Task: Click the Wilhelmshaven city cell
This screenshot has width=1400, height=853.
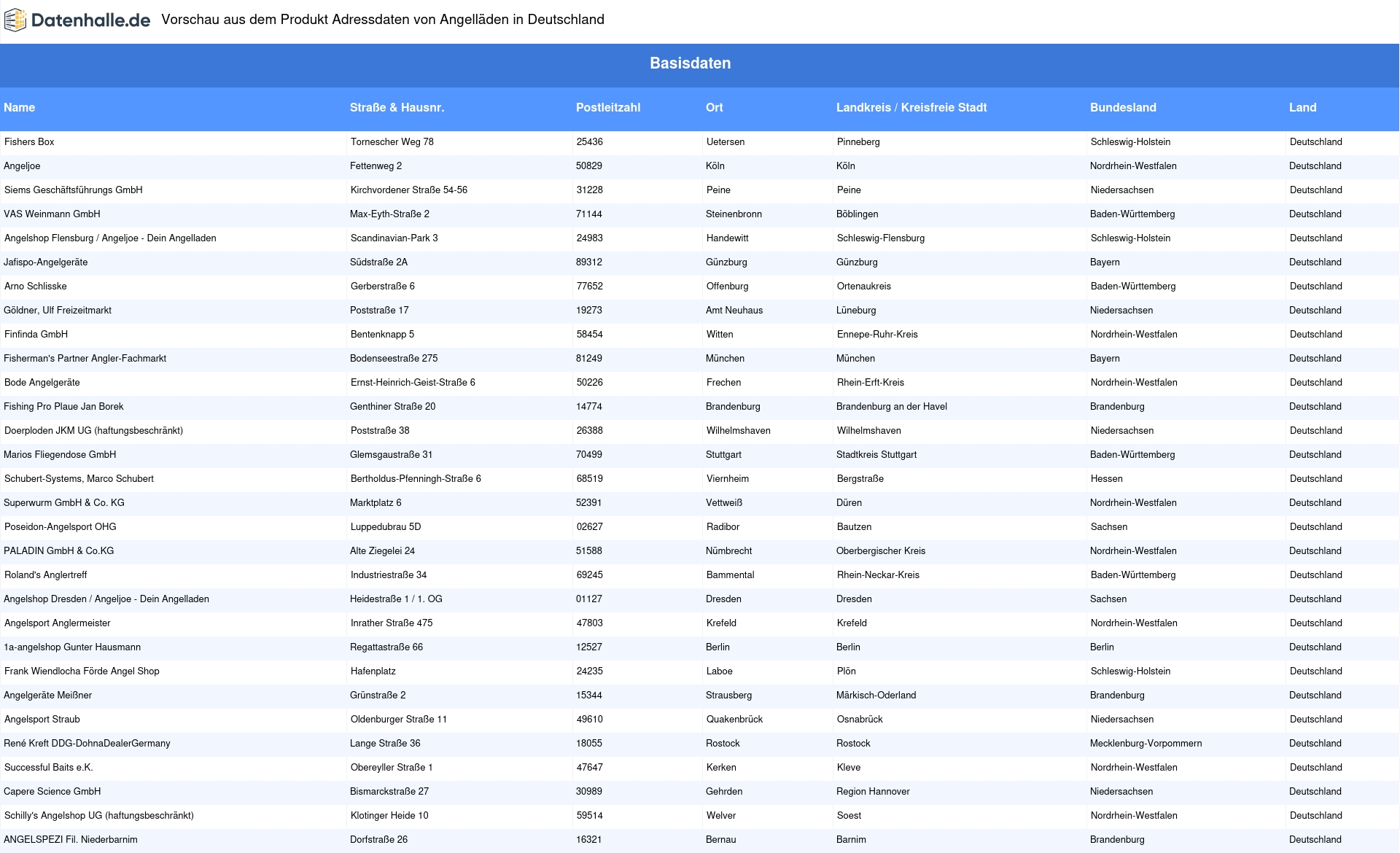Action: coord(739,431)
